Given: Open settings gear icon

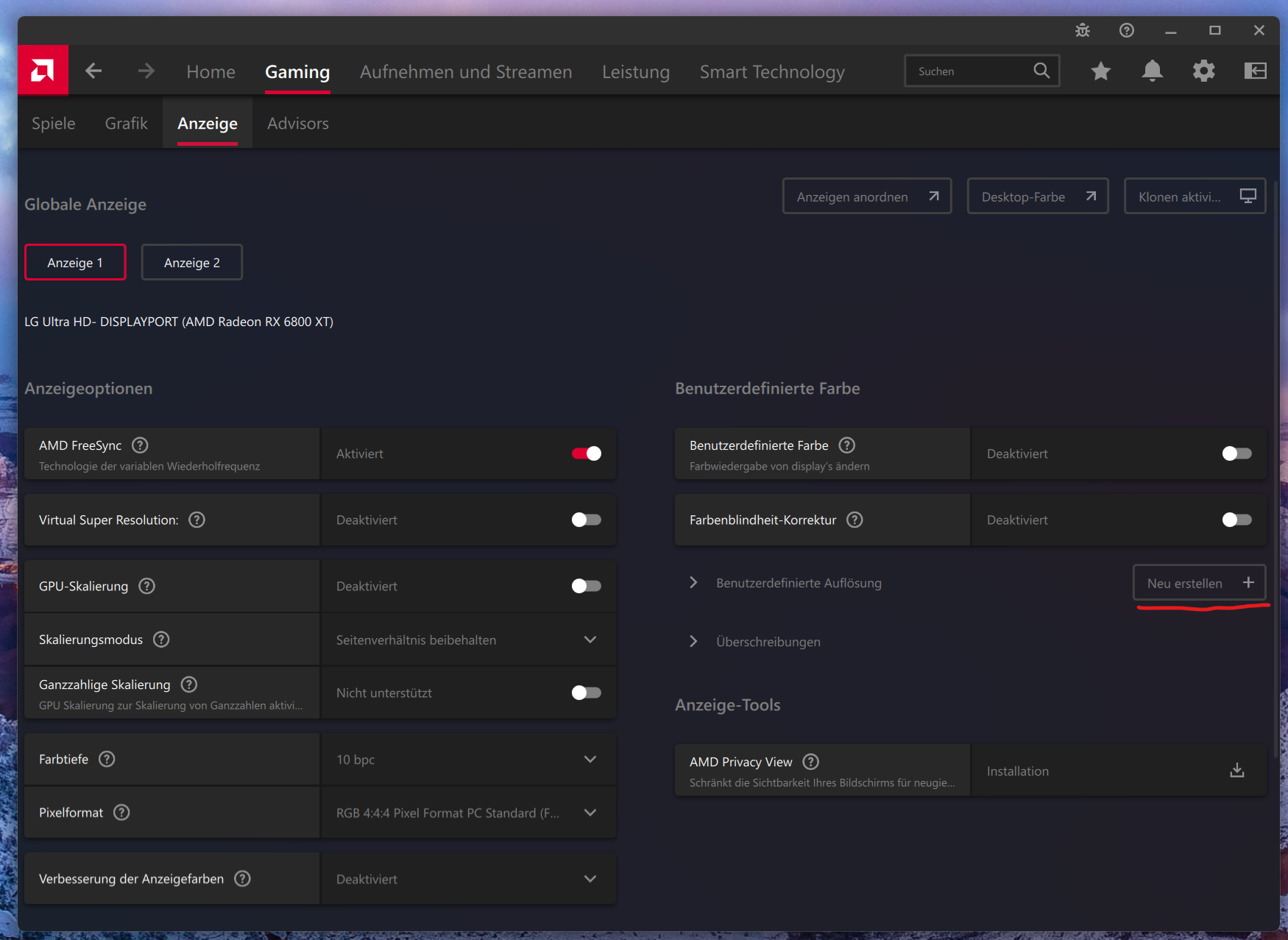Looking at the screenshot, I should (1203, 71).
